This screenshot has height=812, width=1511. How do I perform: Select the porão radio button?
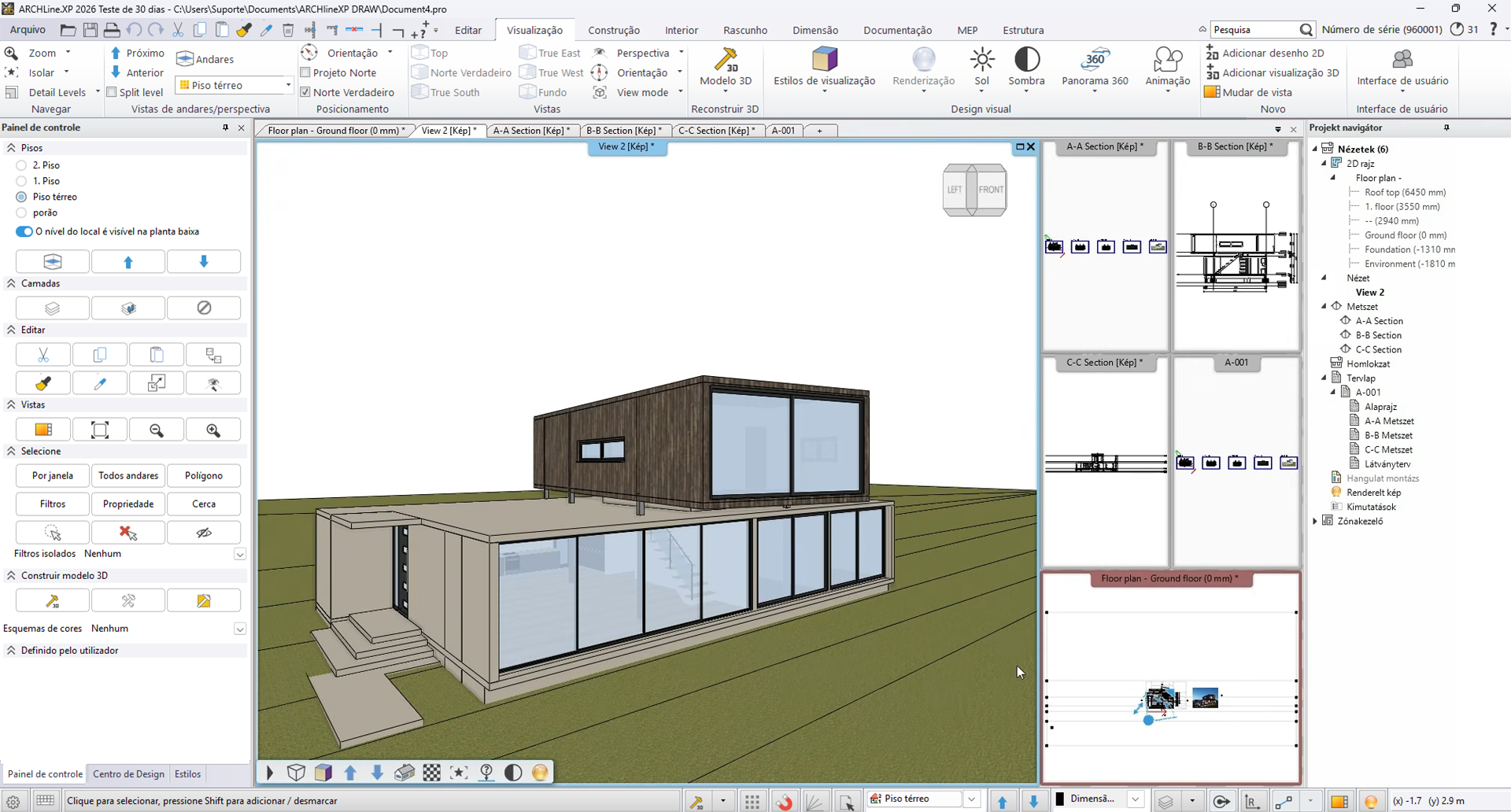coord(21,212)
